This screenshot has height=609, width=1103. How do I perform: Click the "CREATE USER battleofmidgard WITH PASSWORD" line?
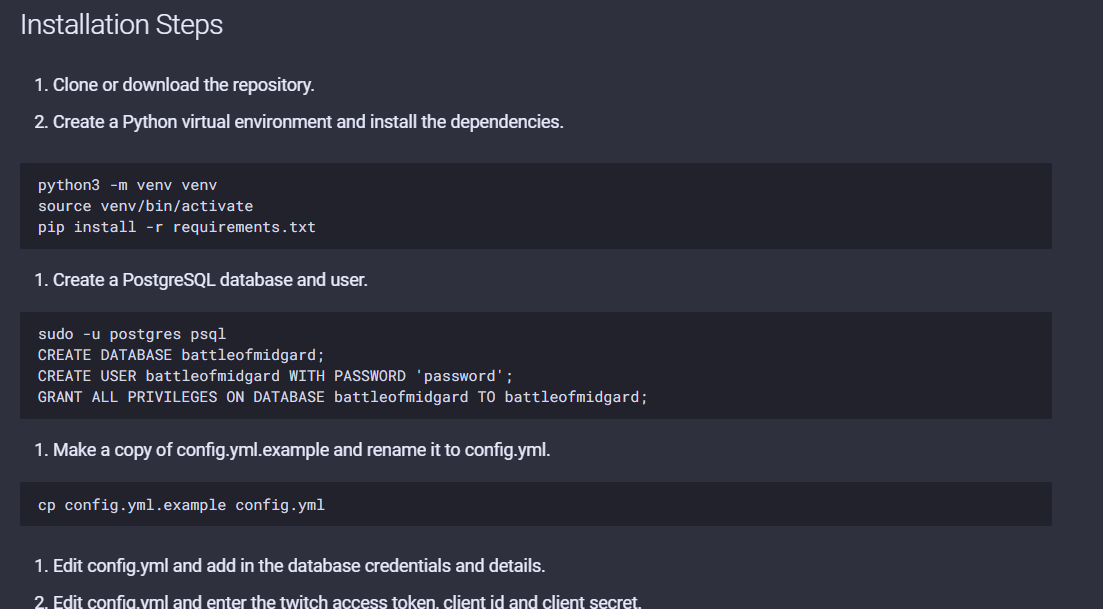point(276,376)
